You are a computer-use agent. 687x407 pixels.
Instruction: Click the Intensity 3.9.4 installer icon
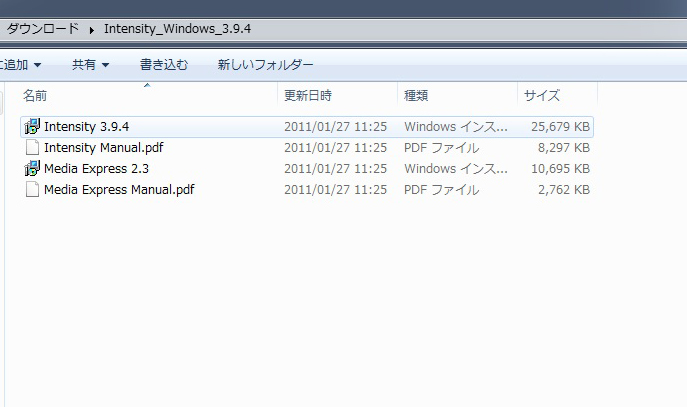pyautogui.click(x=32, y=126)
